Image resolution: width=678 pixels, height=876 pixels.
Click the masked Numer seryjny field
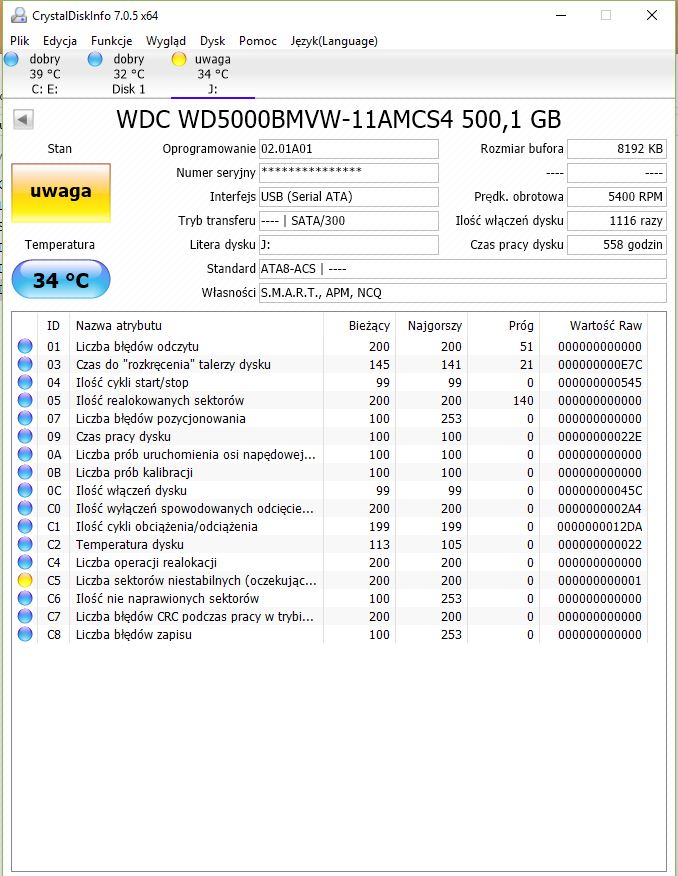pos(348,173)
